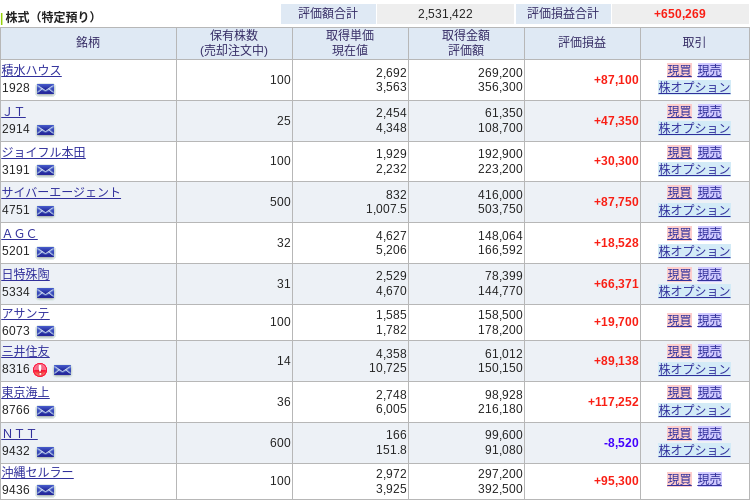The width and height of the screenshot is (752, 501).
Task: Open 株オプション for 積水ハウス
Action: click(x=694, y=87)
